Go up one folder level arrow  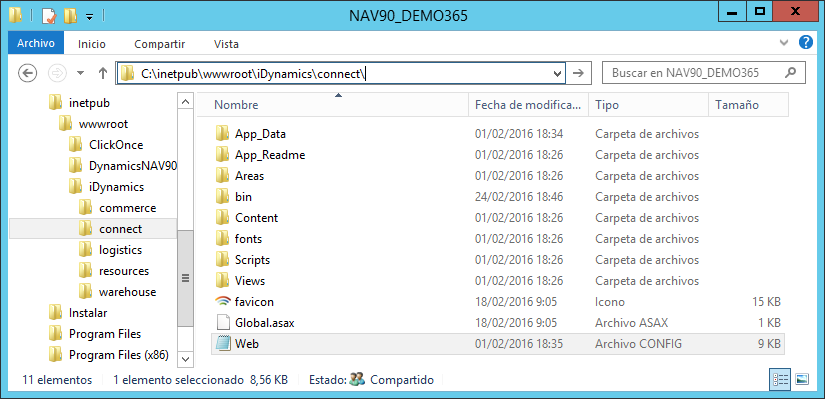point(103,73)
